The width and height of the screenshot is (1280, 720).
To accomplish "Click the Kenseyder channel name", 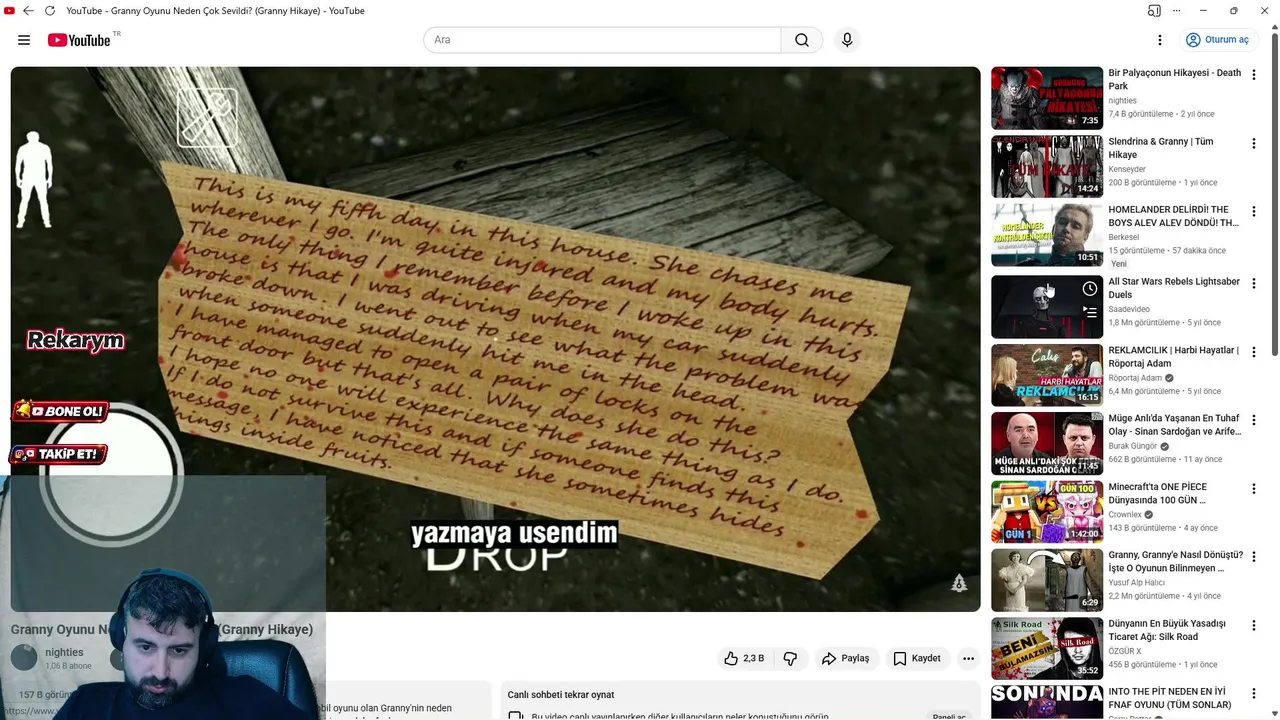I will point(1127,169).
